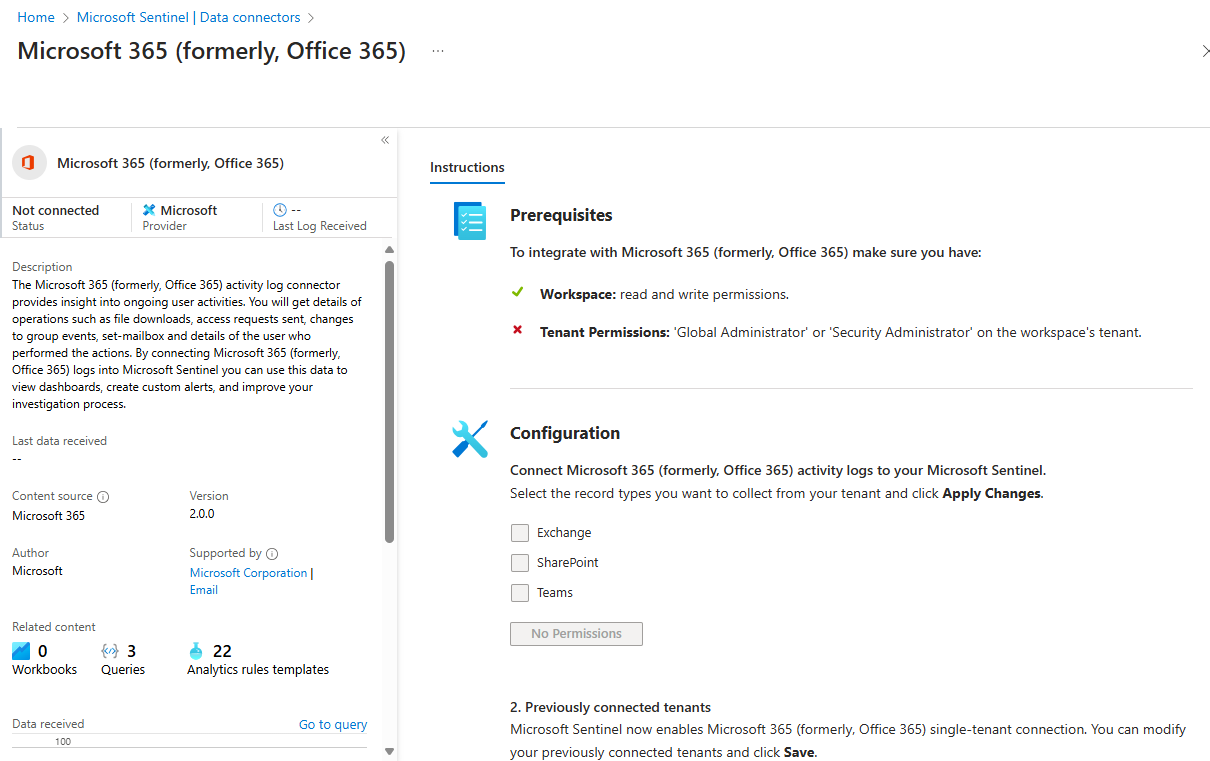Open Microsoft Sentinel Data connectors breadcrumb

[x=189, y=18]
